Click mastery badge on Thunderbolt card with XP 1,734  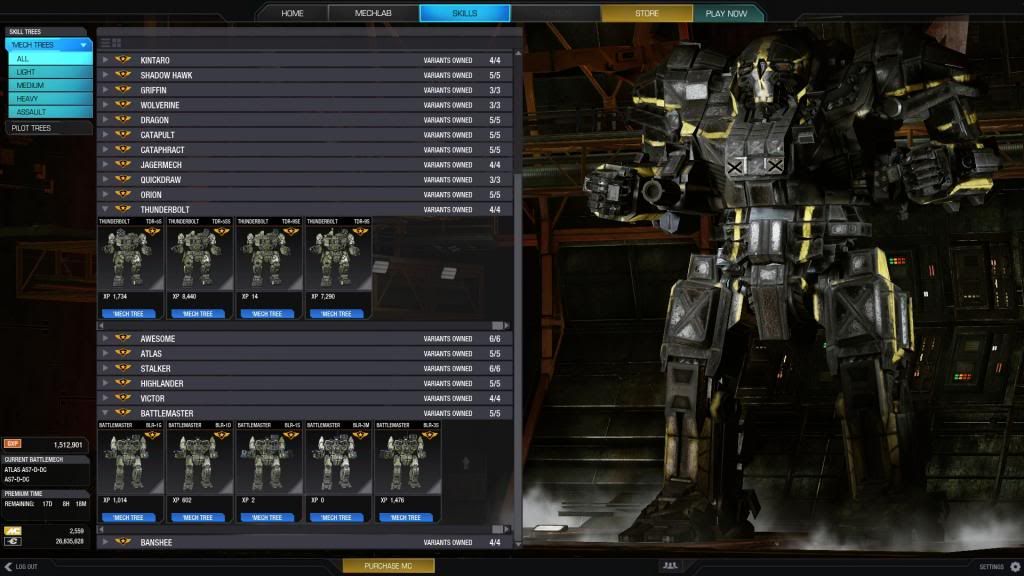click(x=153, y=232)
